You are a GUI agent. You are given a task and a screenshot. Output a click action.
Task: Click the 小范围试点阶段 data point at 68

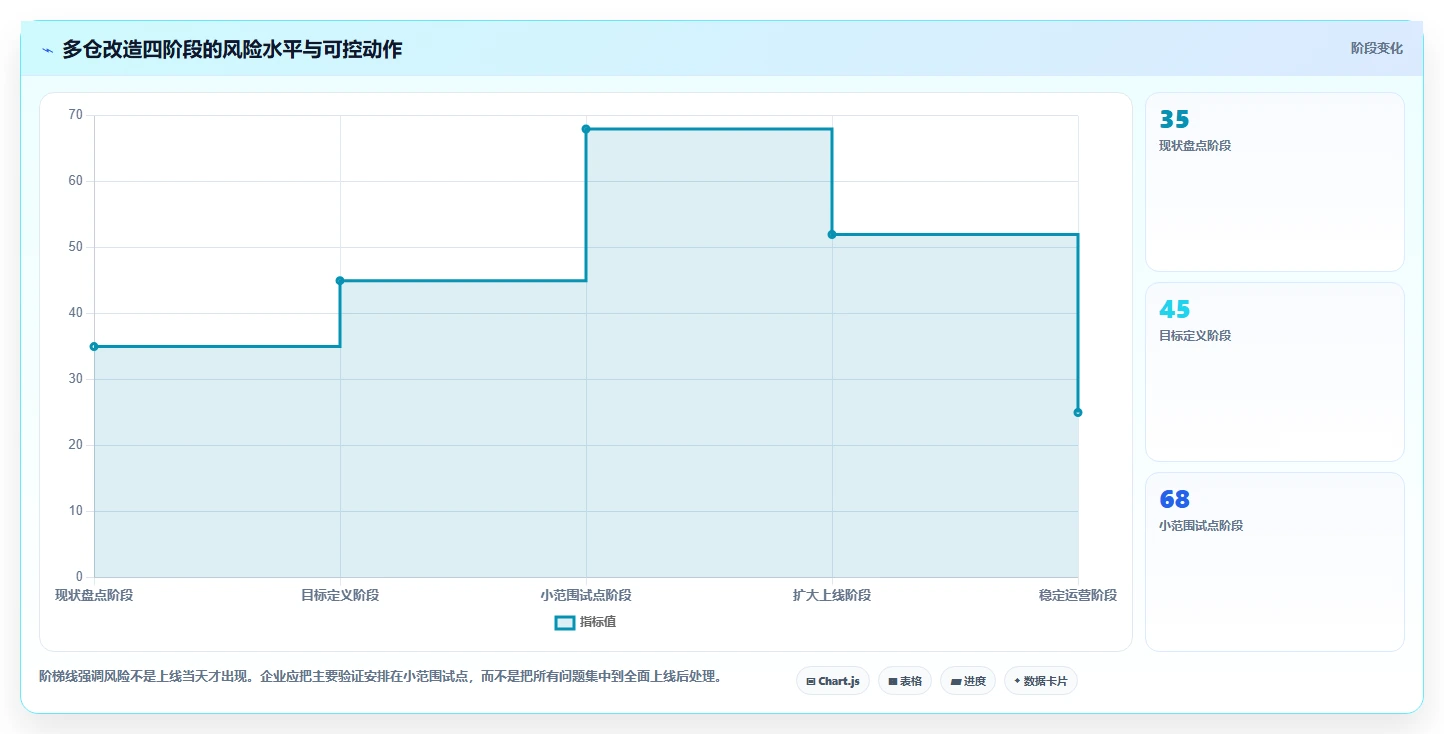(586, 129)
